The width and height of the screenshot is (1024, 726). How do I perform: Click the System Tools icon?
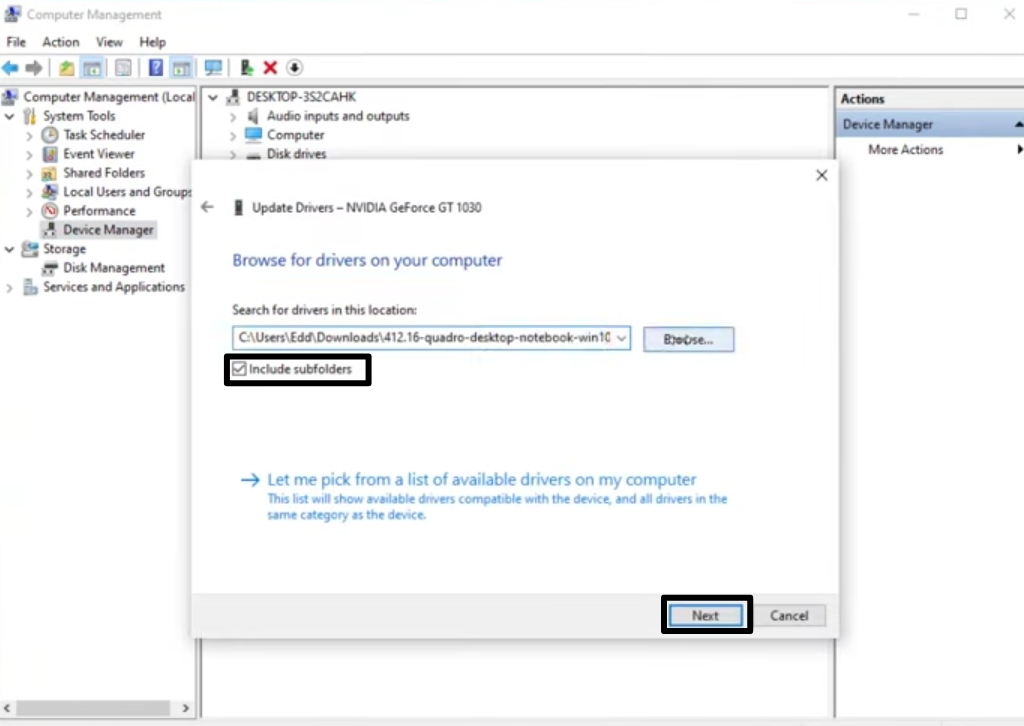click(x=30, y=116)
